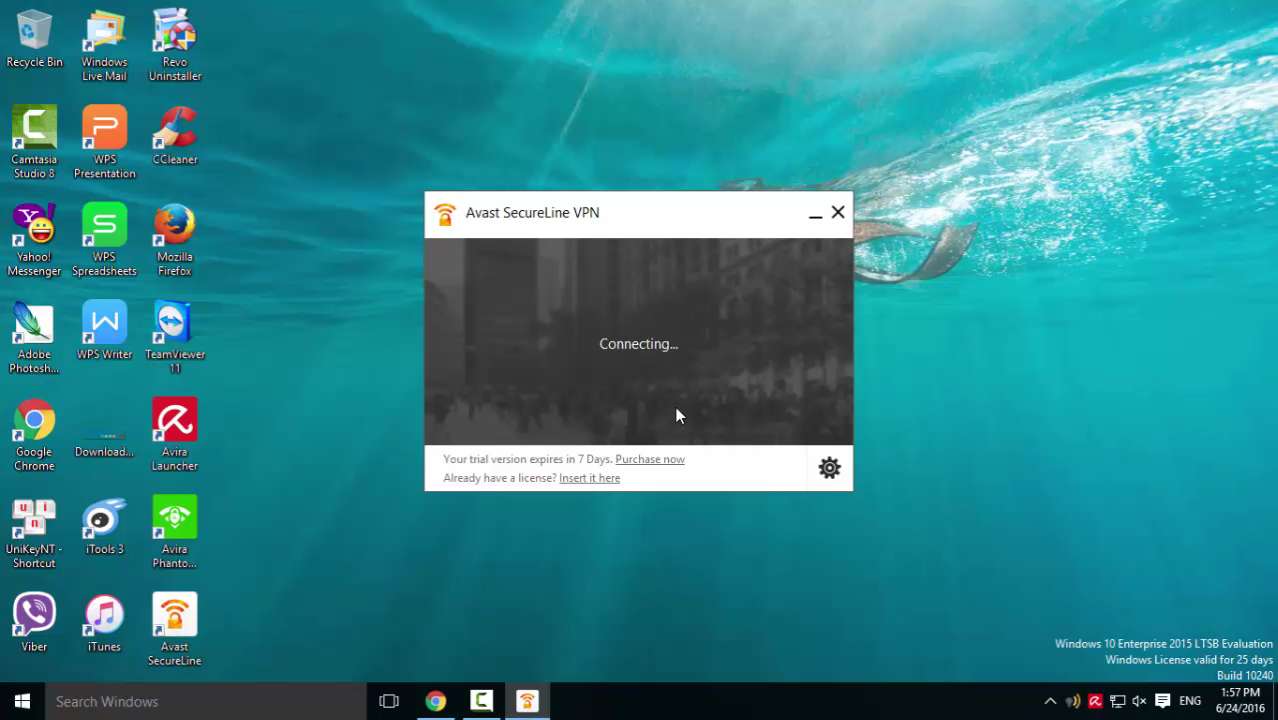Select iTunes desktop icon
This screenshot has width=1278, height=720.
pos(104,624)
